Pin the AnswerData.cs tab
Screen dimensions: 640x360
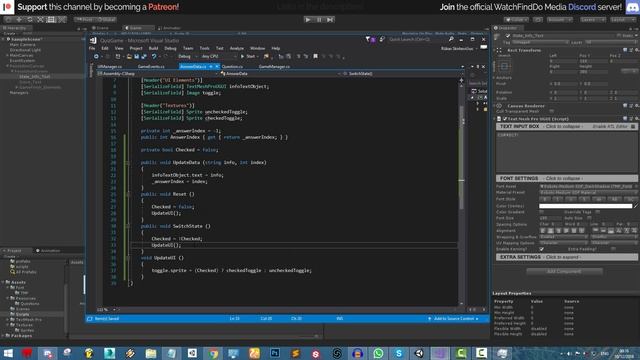pyautogui.click(x=211, y=67)
